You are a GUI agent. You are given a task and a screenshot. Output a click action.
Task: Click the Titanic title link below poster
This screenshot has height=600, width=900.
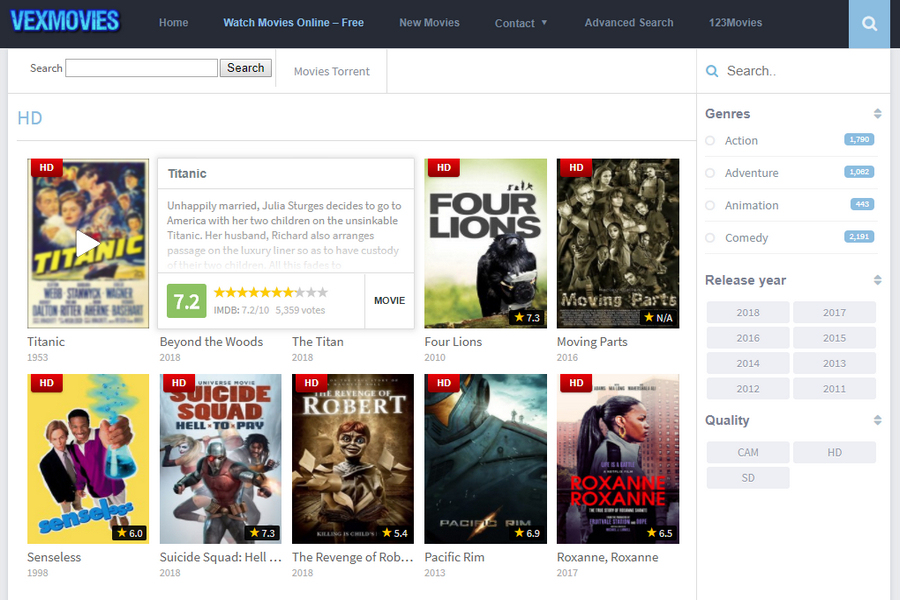pos(46,342)
